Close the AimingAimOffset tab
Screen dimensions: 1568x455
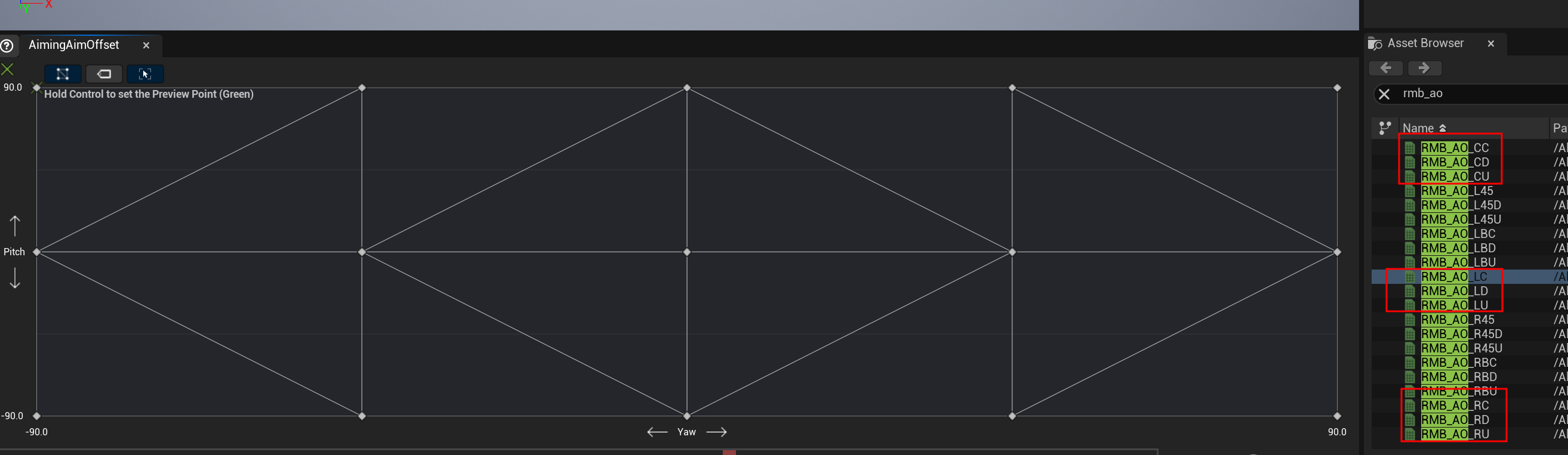click(146, 46)
